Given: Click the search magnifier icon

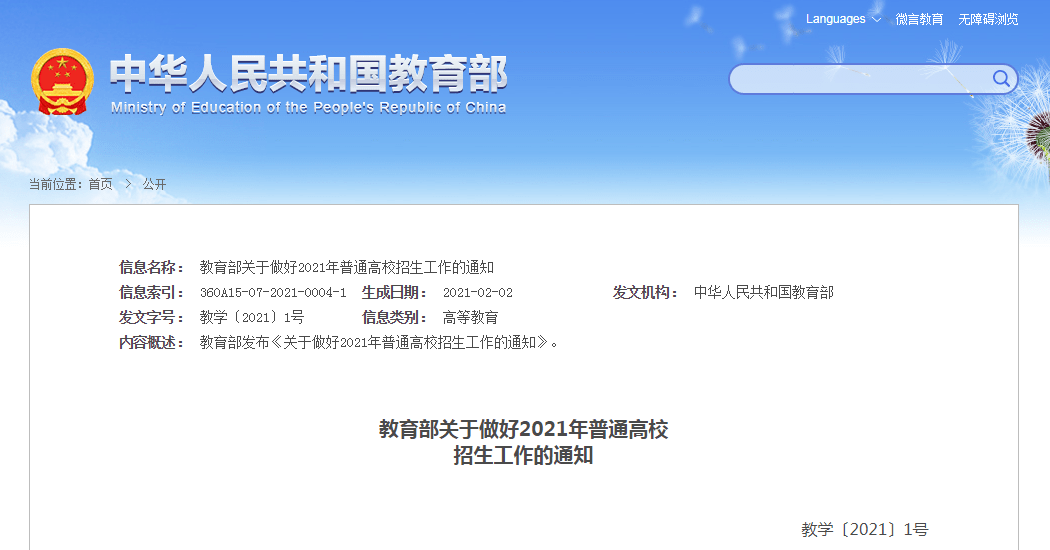Looking at the screenshot, I should (1000, 79).
